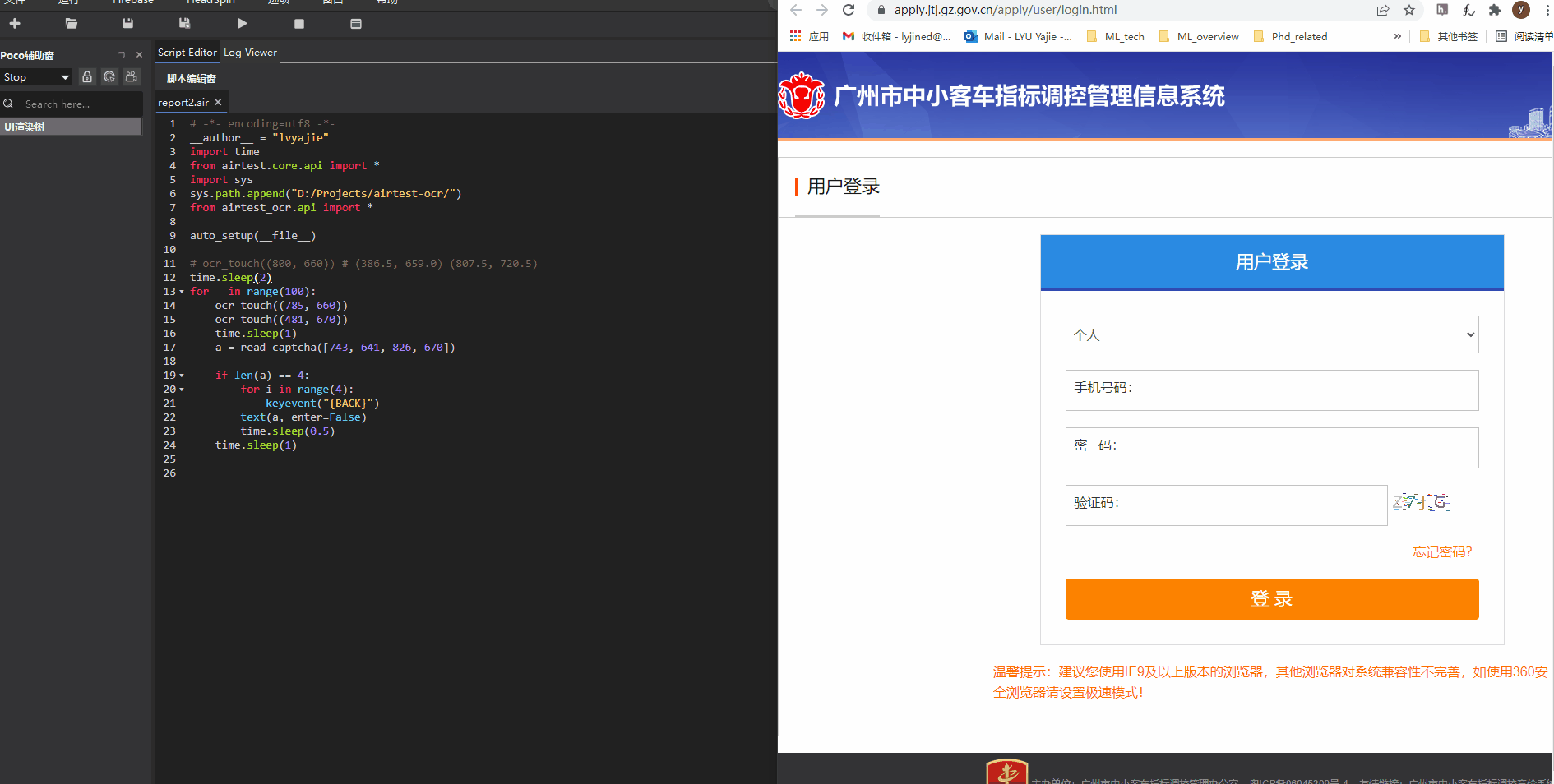Image resolution: width=1554 pixels, height=784 pixels.
Task: Click the orange 登录 login button
Action: pyautogui.click(x=1272, y=599)
